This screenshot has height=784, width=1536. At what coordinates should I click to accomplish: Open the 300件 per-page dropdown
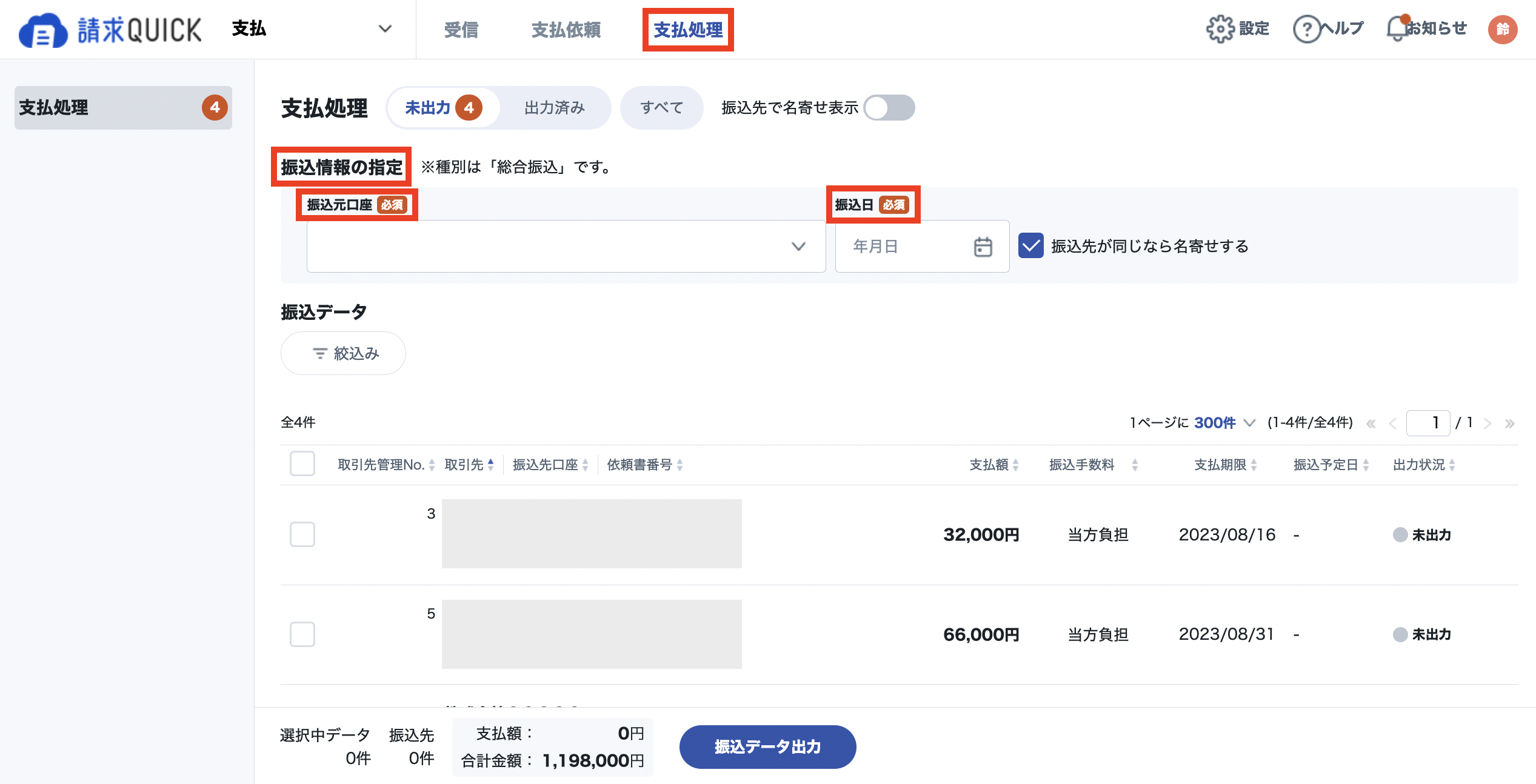pyautogui.click(x=1224, y=423)
